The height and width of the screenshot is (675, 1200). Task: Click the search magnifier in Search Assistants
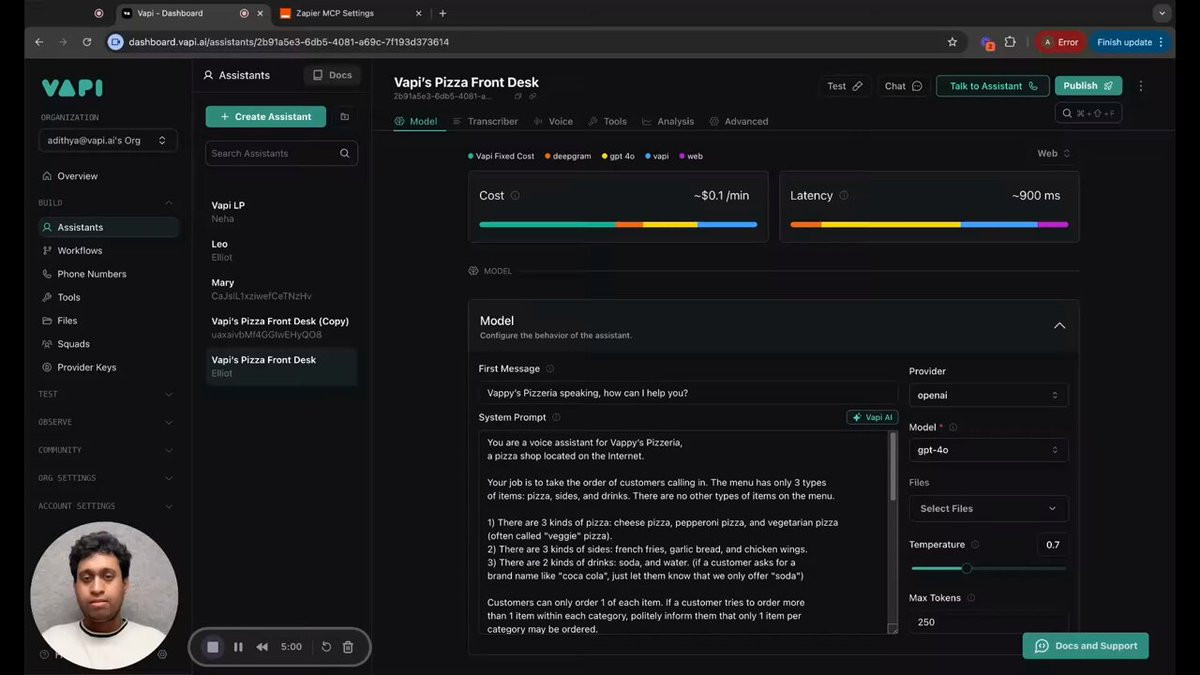click(x=344, y=153)
